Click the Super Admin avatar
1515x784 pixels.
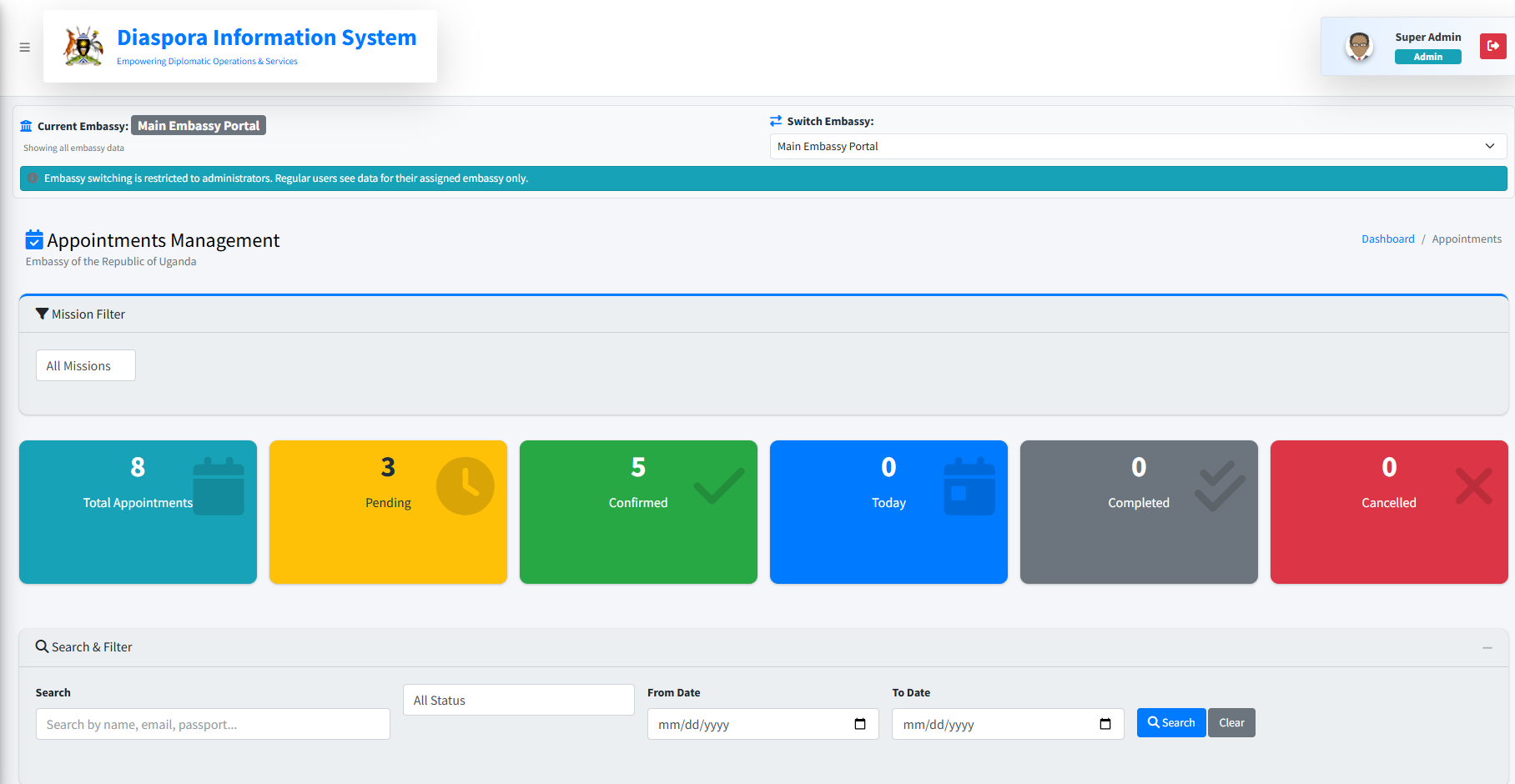(x=1360, y=46)
